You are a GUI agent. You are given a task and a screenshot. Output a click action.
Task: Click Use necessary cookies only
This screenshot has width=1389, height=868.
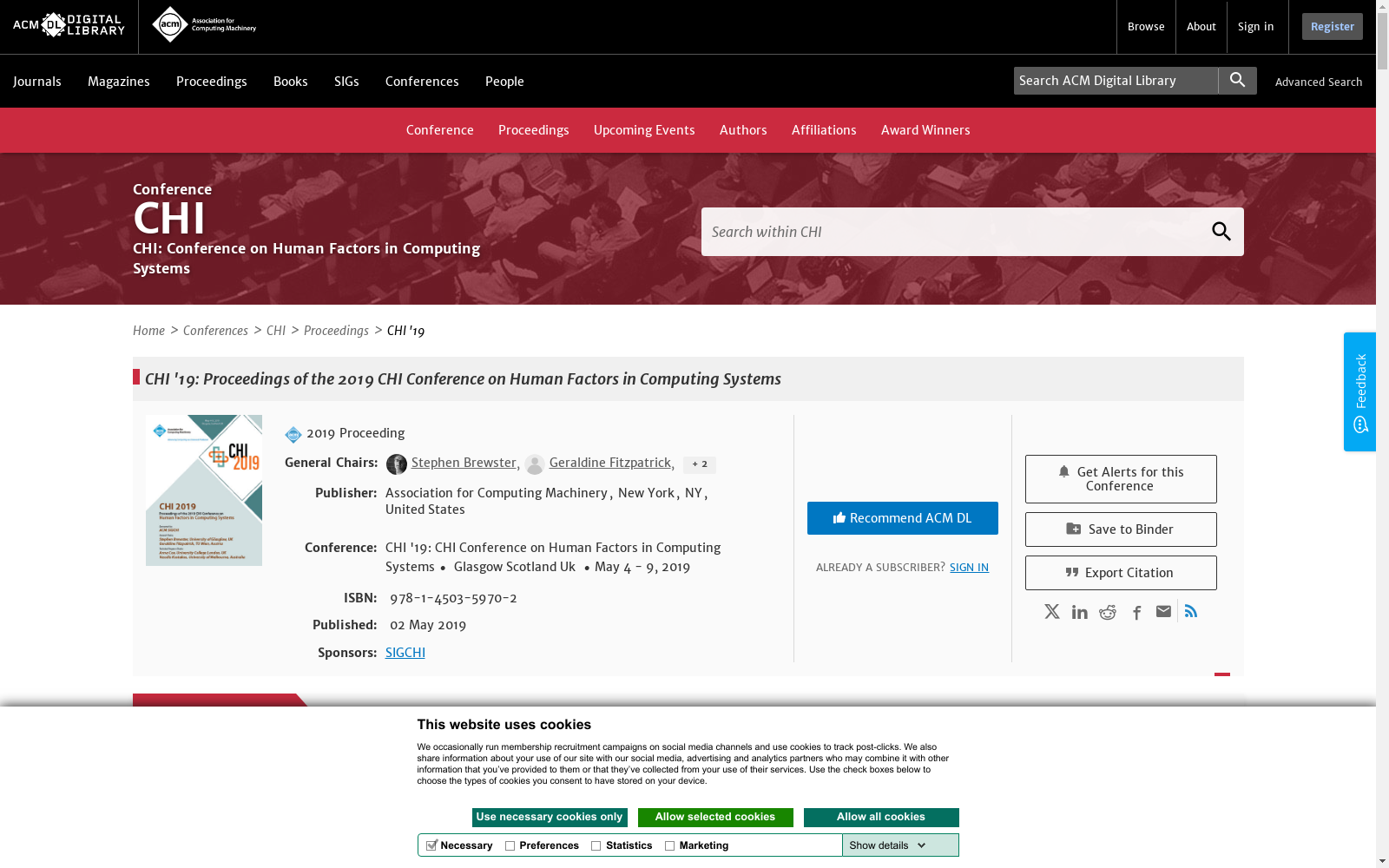click(x=550, y=818)
